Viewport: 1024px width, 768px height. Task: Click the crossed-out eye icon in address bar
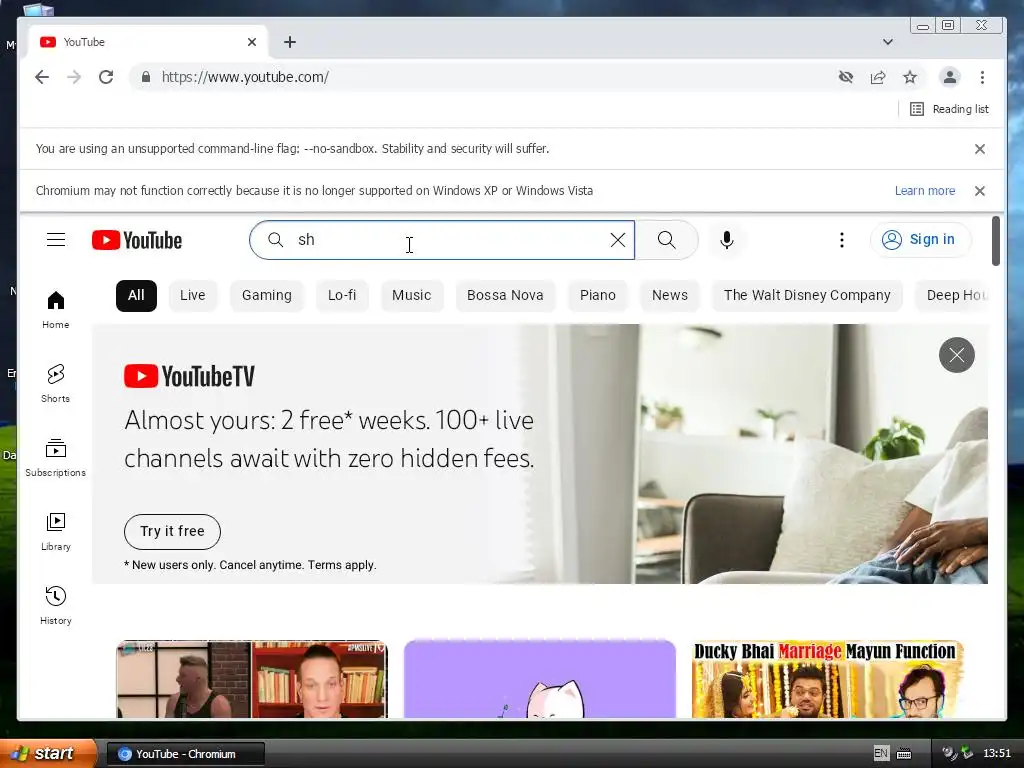[x=846, y=77]
